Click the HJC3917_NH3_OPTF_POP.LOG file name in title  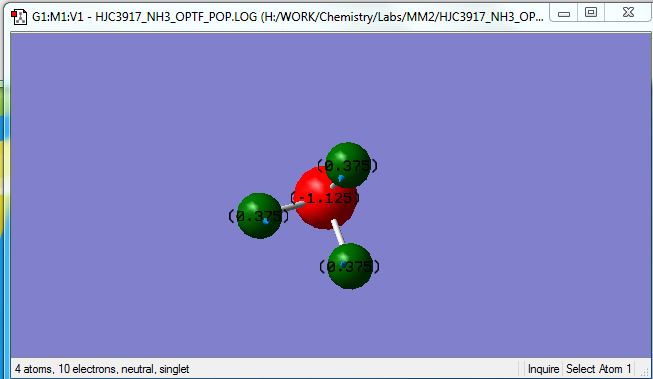click(x=176, y=17)
